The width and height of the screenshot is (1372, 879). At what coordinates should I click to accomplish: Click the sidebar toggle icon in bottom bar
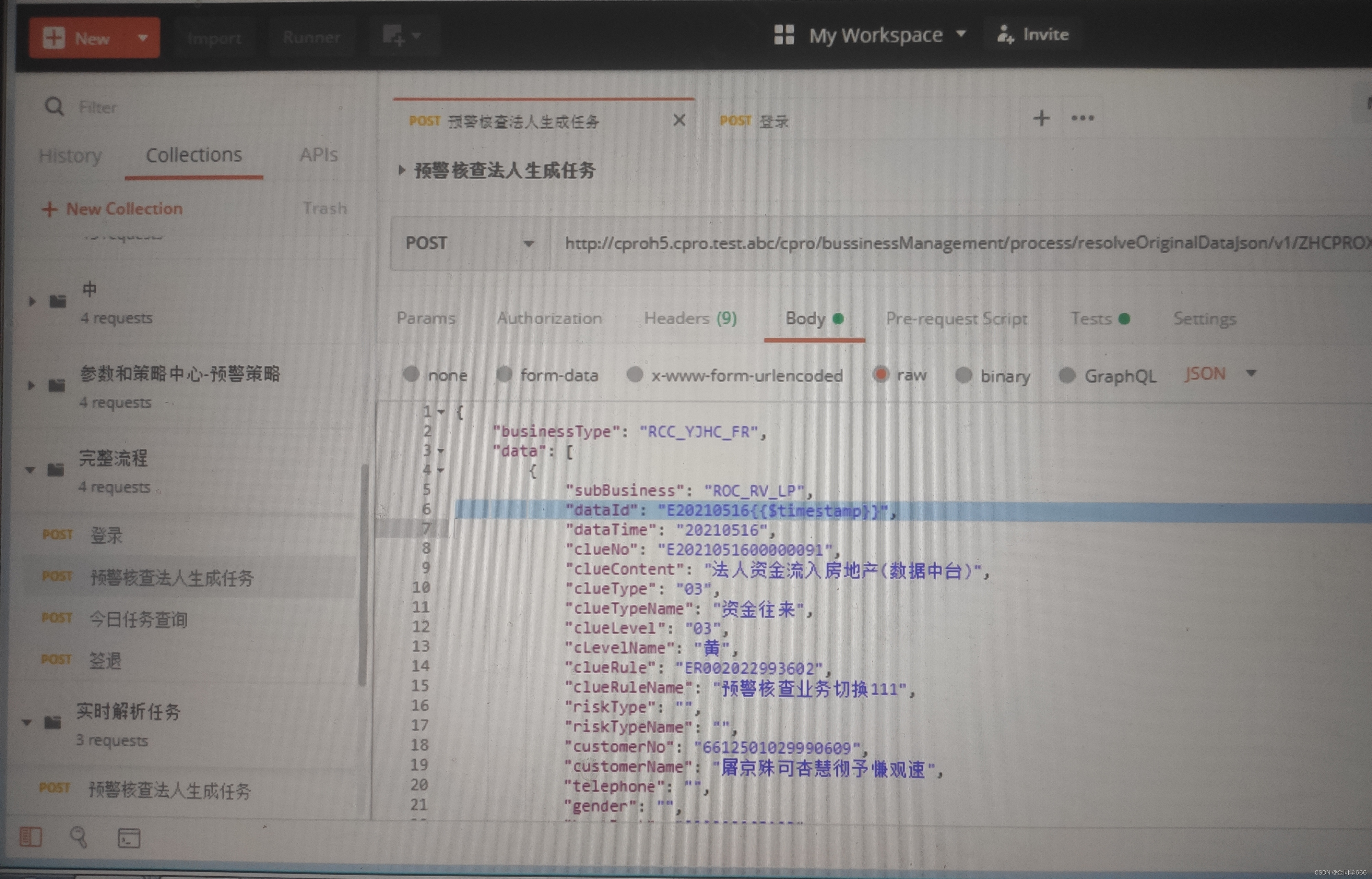[30, 837]
